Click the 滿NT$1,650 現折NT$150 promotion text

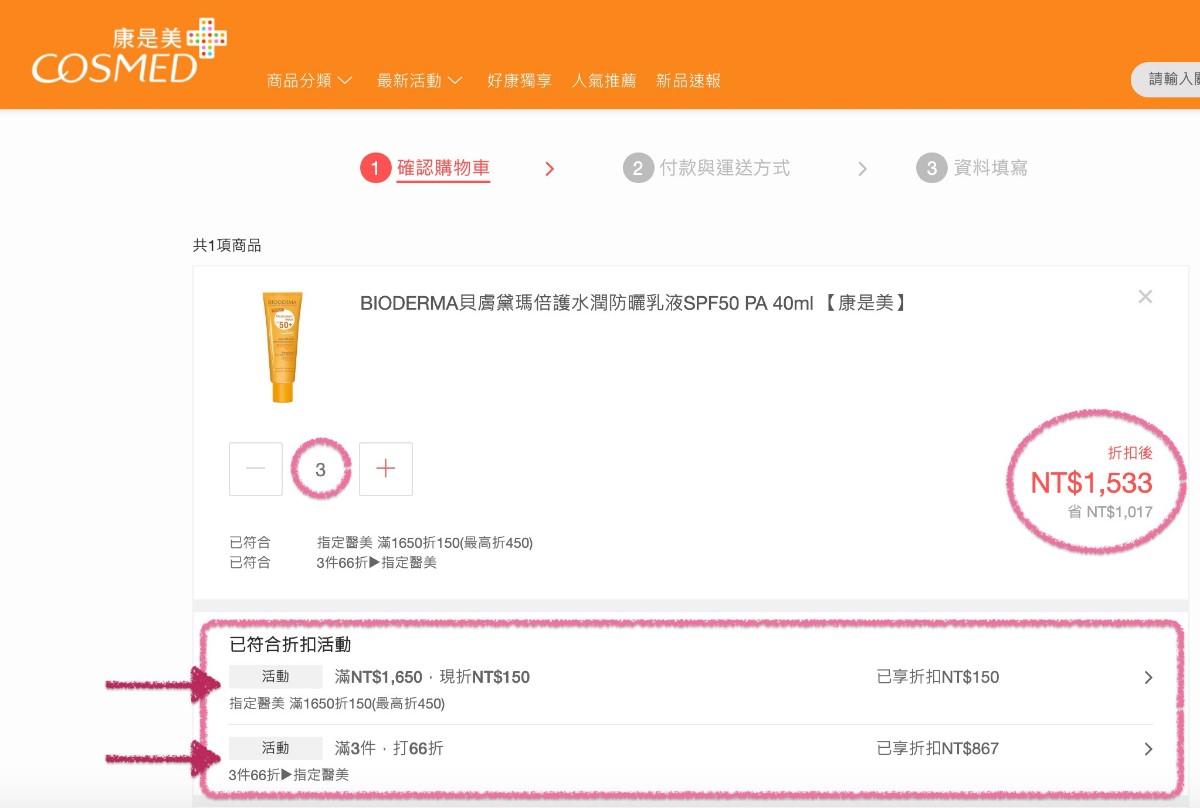(x=432, y=678)
